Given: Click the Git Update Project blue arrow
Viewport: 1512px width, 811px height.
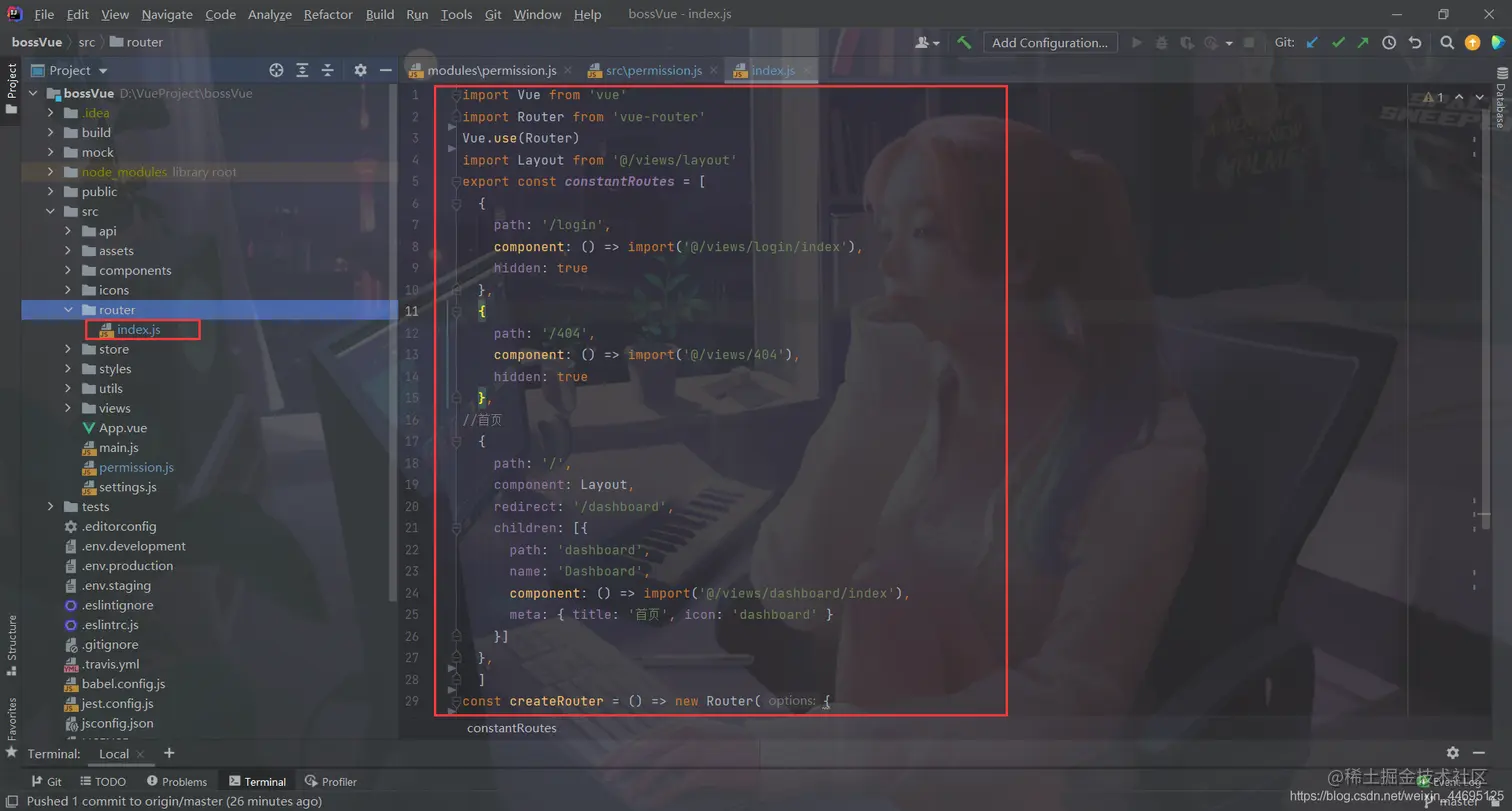Looking at the screenshot, I should pos(1313,43).
